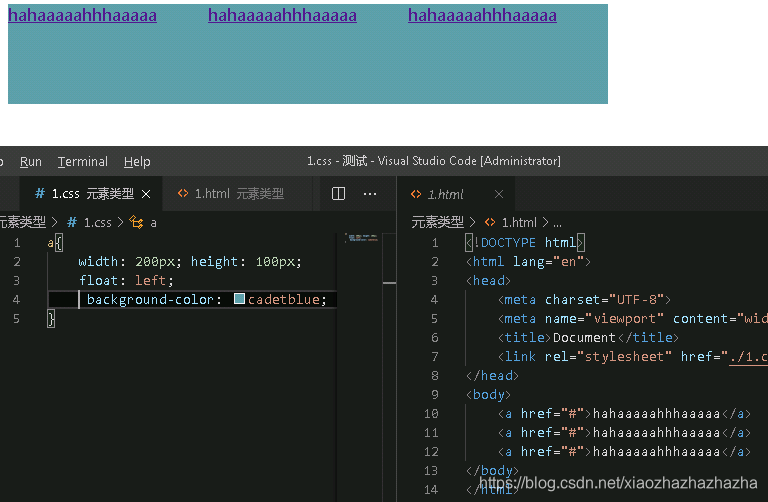768x502 pixels.
Task: Open the More Actions ellipsis menu
Action: click(370, 194)
